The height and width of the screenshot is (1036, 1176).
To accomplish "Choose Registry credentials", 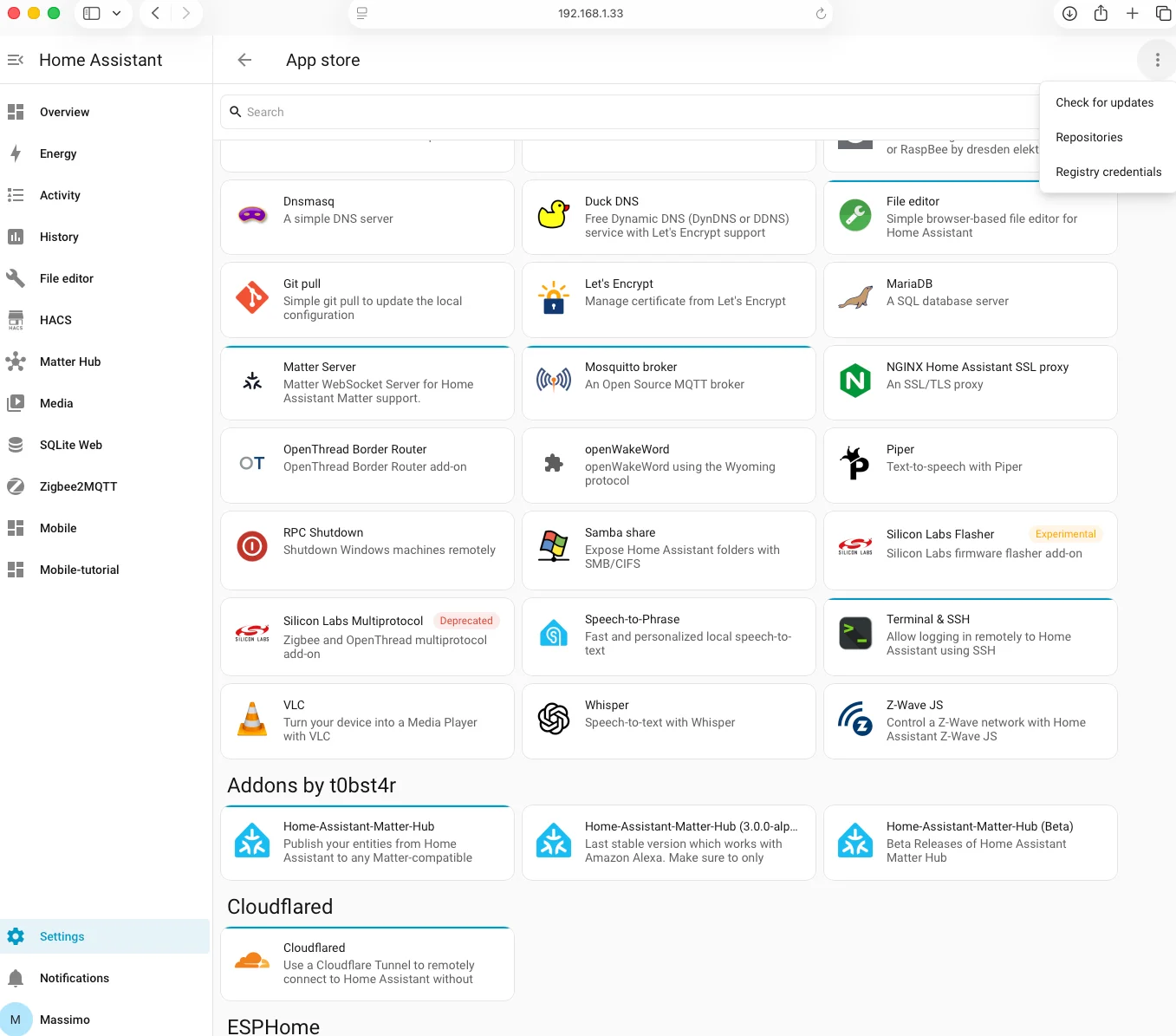I will (1108, 172).
